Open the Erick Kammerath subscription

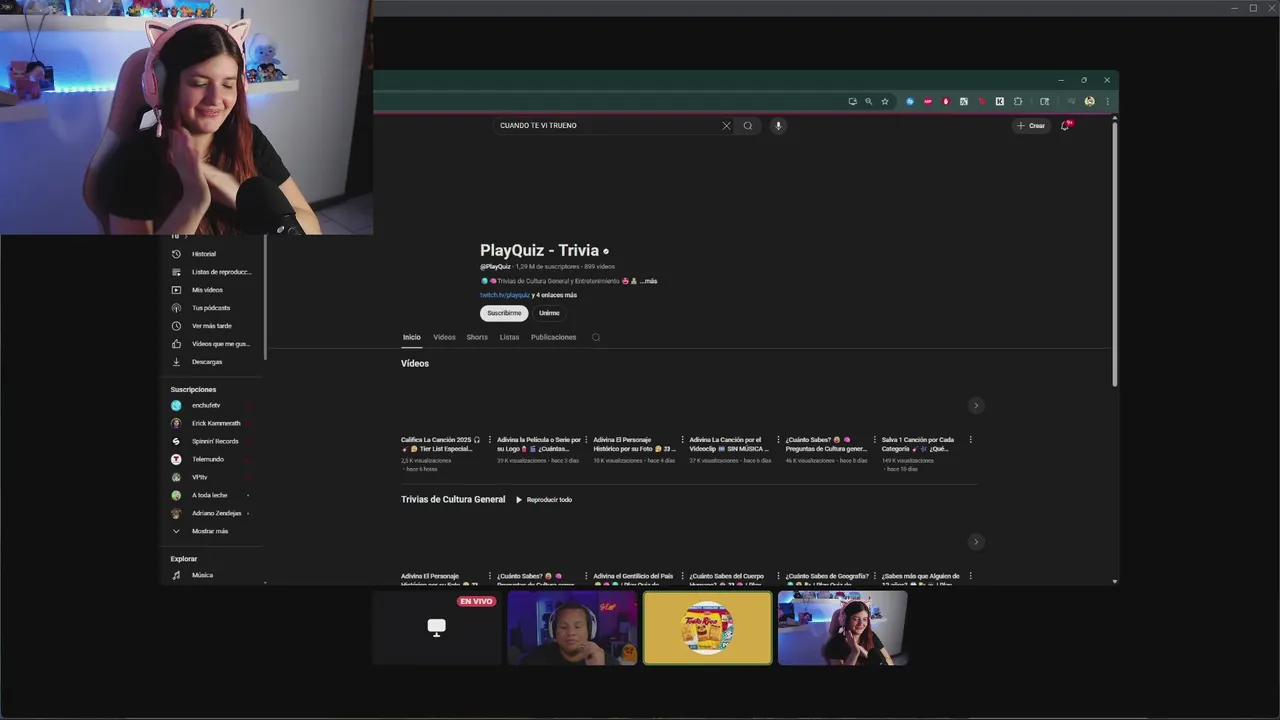pyautogui.click(x=212, y=423)
